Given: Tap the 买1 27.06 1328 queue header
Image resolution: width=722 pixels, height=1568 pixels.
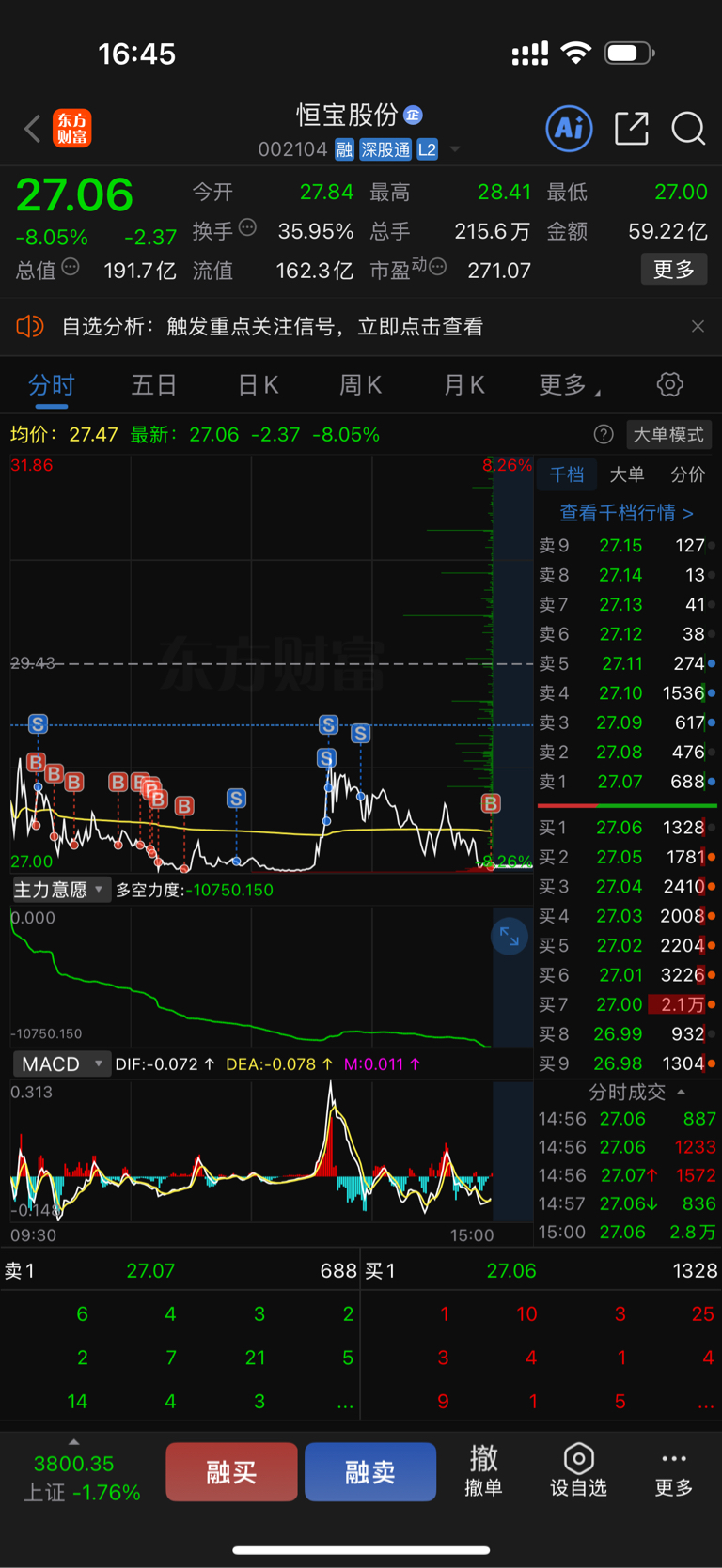Looking at the screenshot, I should coord(541,1270).
